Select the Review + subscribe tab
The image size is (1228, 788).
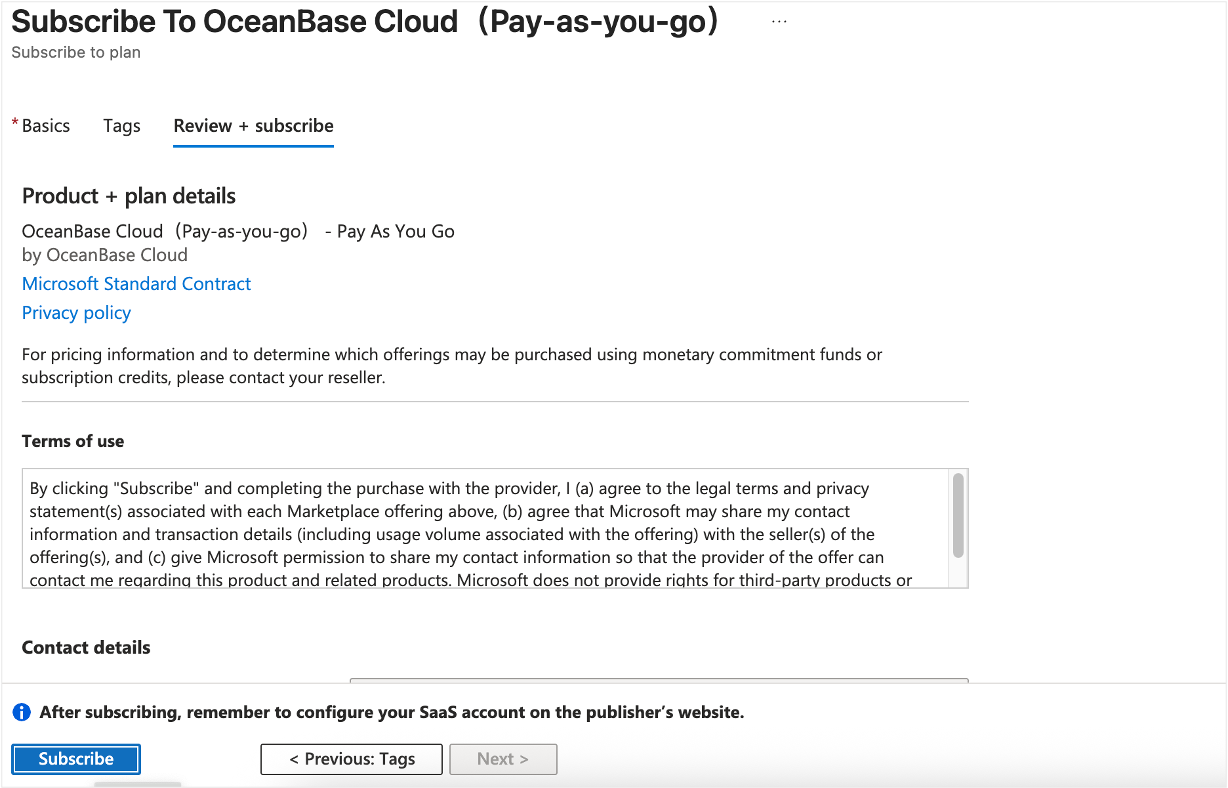(253, 126)
